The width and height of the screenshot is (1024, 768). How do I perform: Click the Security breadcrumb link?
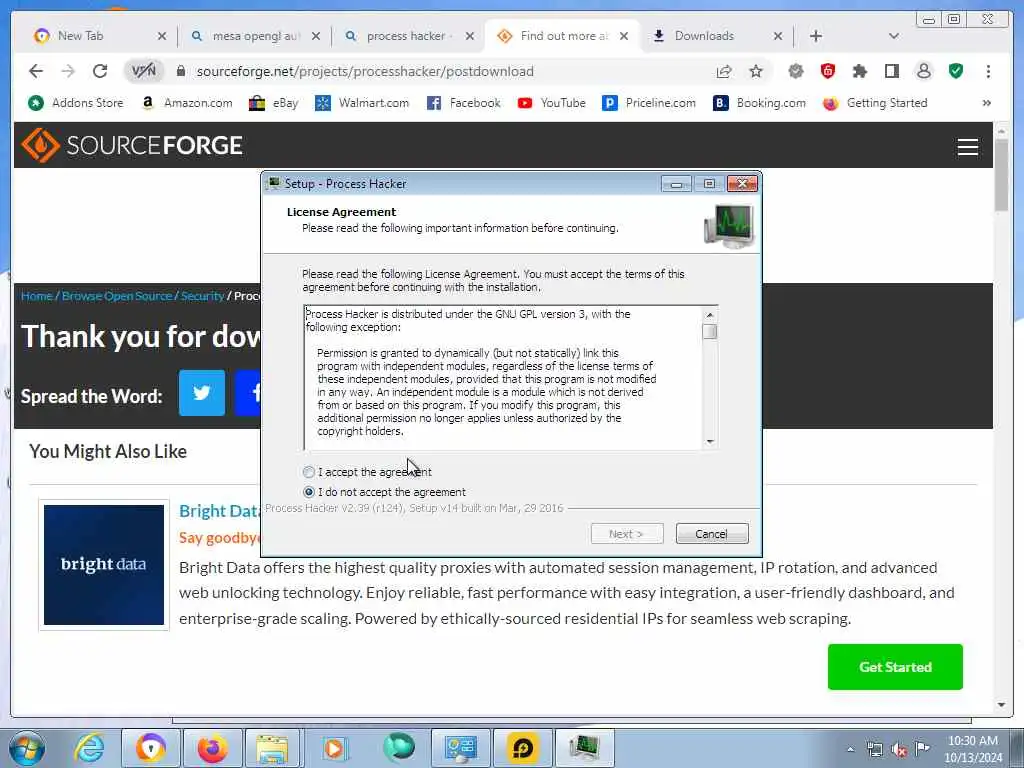202,296
